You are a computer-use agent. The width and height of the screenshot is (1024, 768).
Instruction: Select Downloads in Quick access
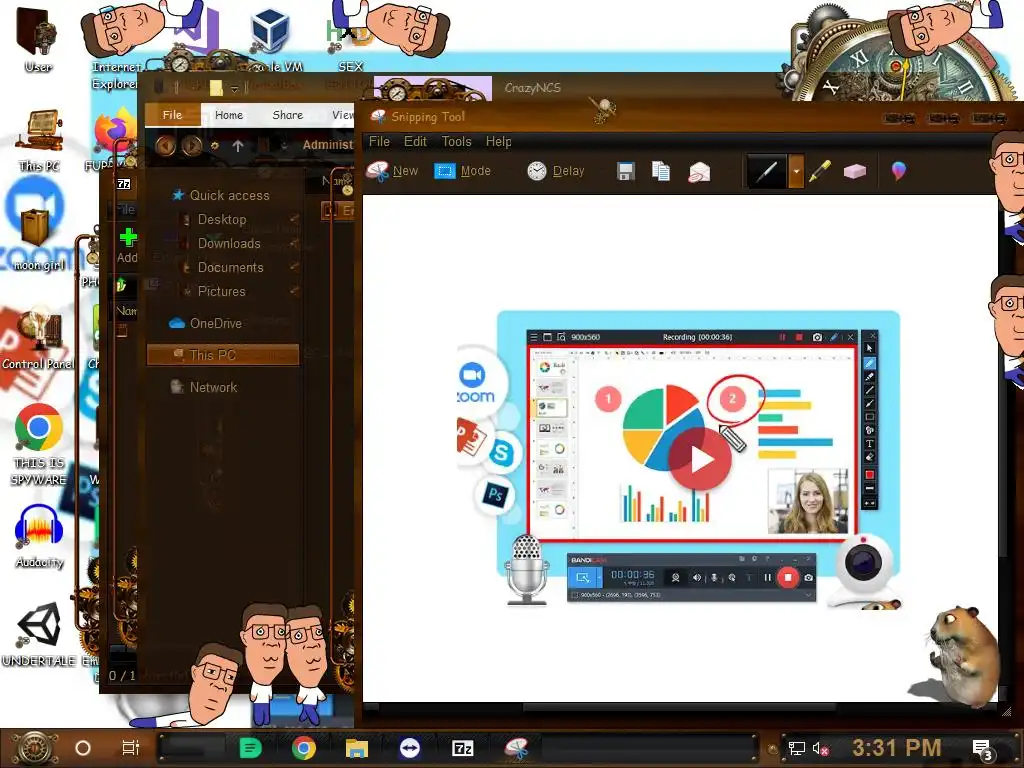[229, 244]
